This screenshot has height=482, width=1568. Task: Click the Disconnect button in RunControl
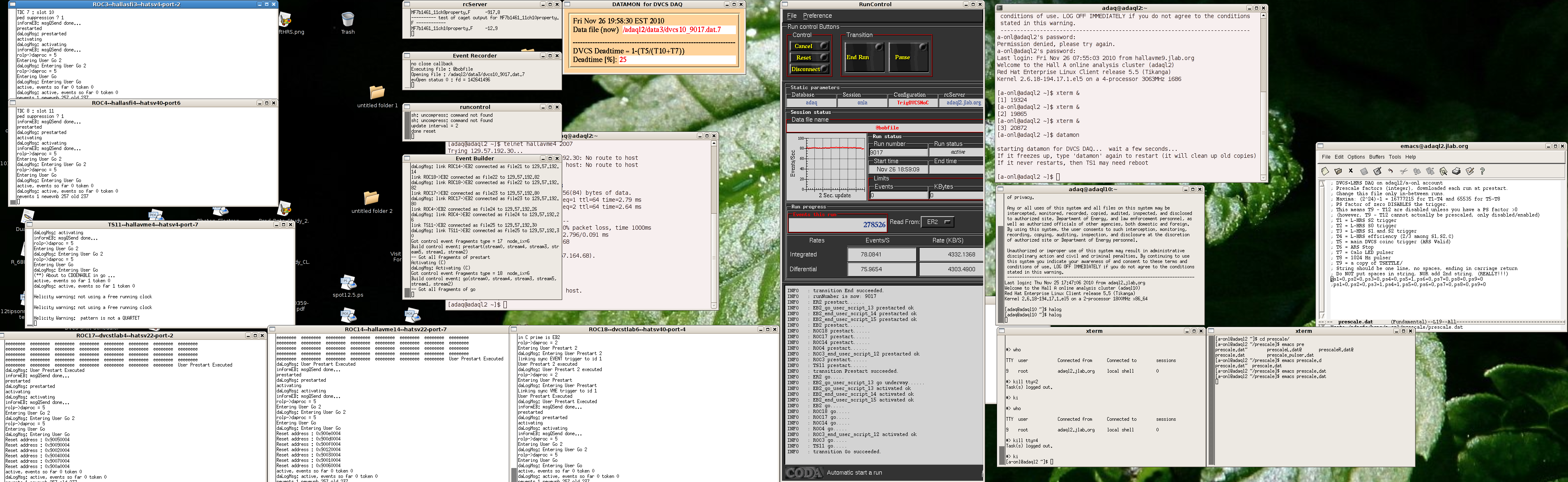tap(809, 69)
